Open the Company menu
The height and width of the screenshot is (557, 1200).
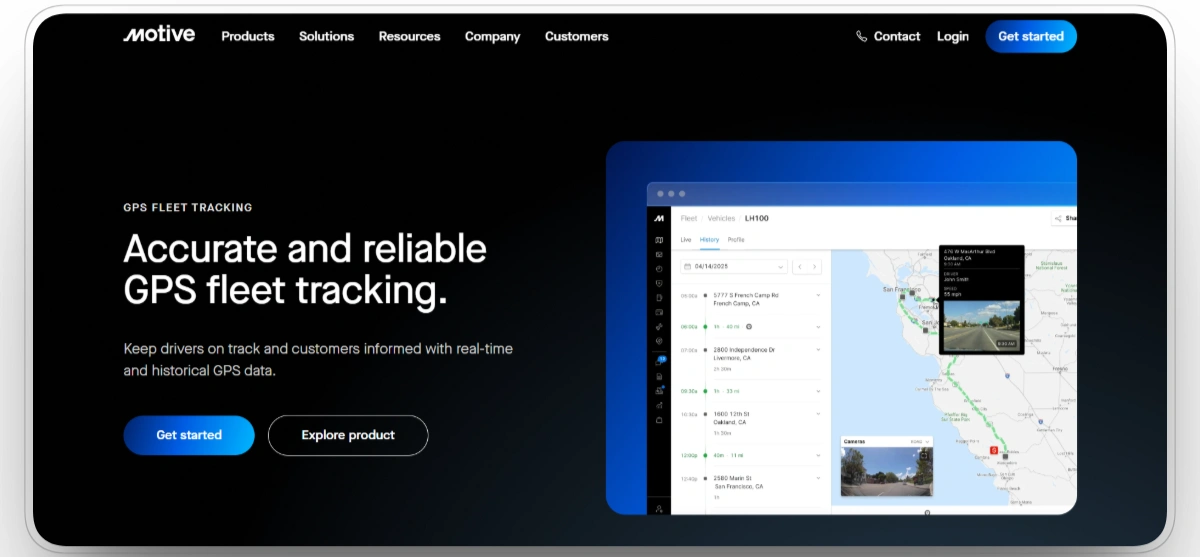(x=492, y=36)
